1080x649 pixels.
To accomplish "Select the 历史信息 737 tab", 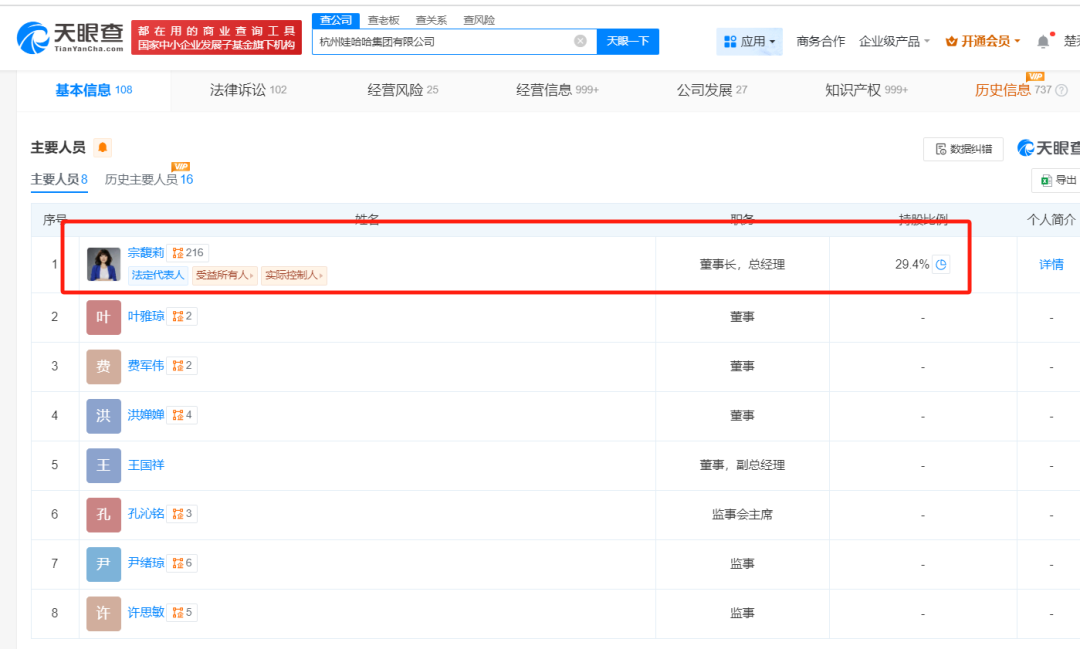I will 1013,90.
